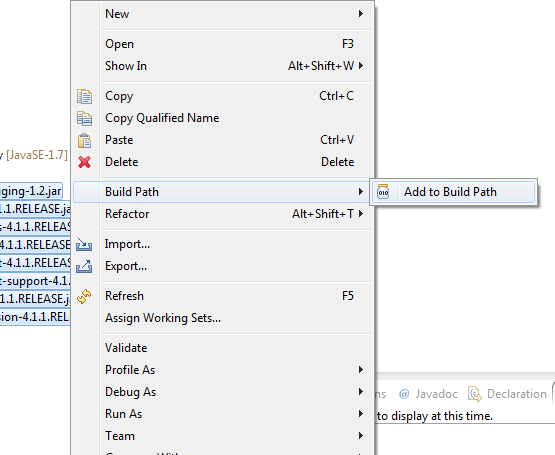Click the red Delete X icon
555x455 pixels.
click(84, 162)
